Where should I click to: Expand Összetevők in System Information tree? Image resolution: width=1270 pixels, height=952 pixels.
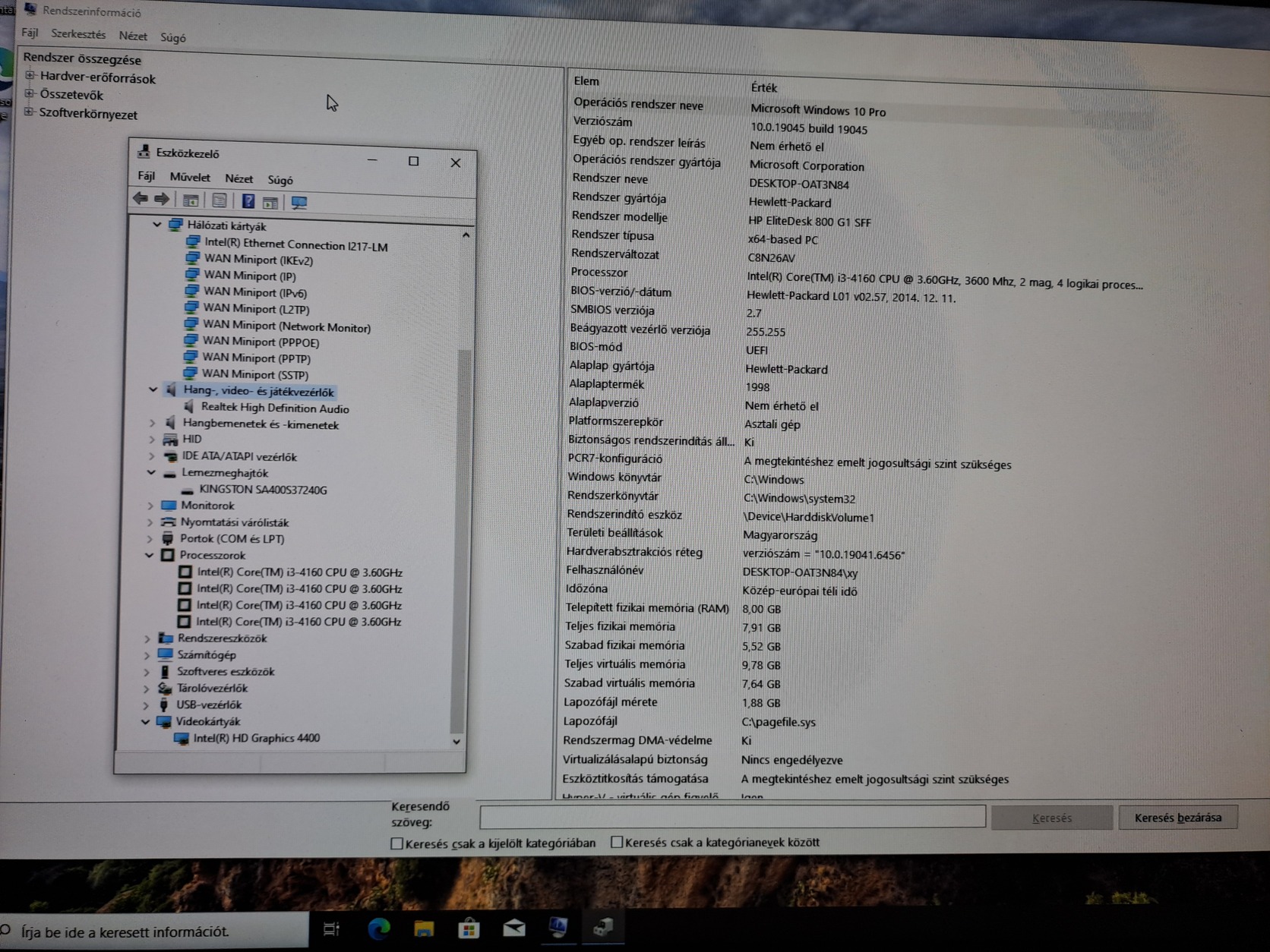[x=30, y=93]
